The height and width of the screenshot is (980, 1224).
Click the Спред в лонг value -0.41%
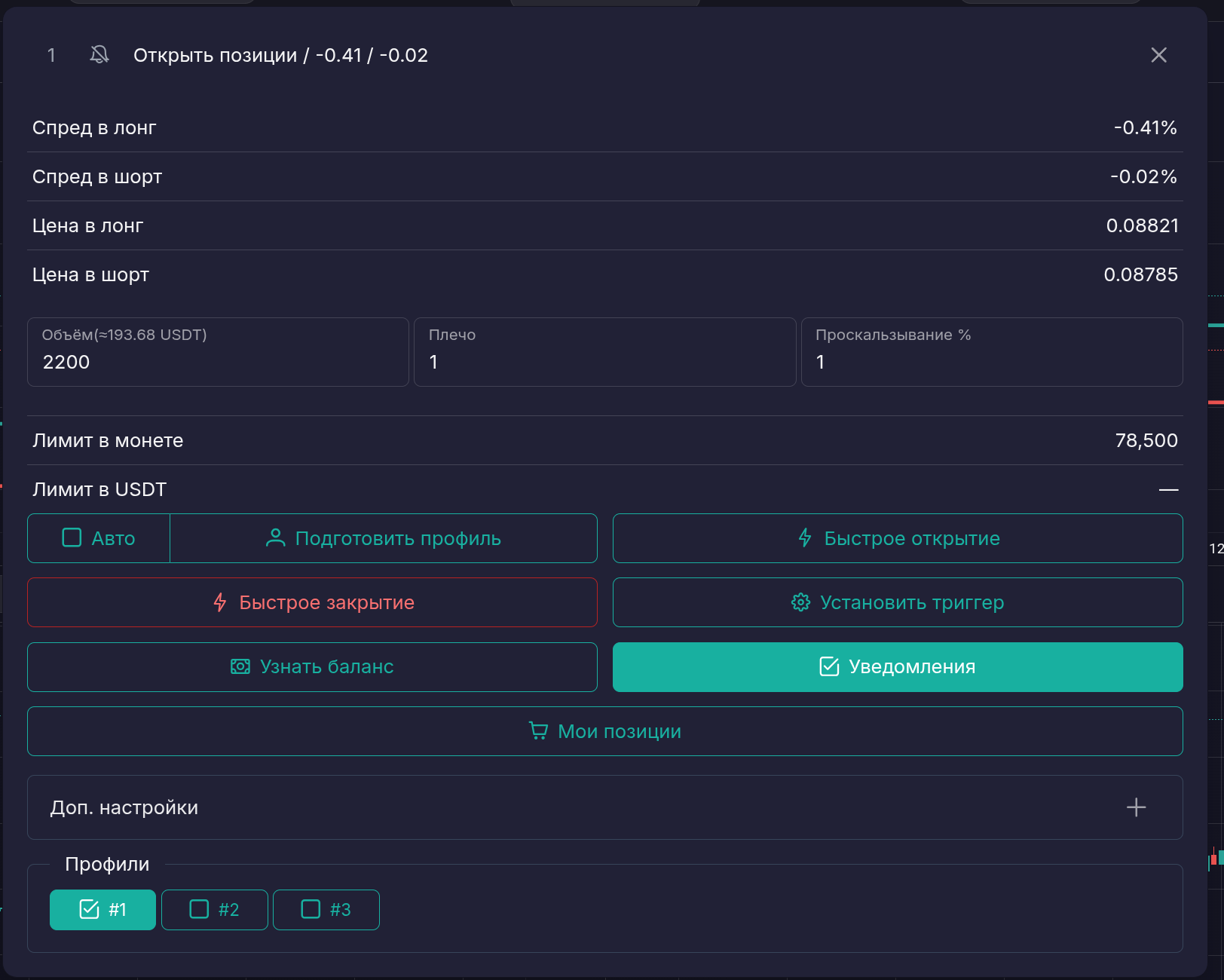[x=1145, y=127]
